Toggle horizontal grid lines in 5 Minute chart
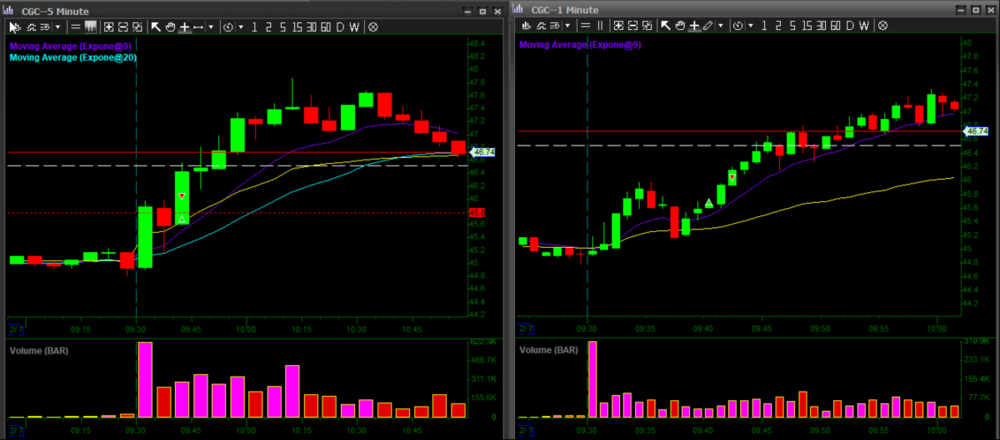The image size is (1000, 440). (75, 26)
